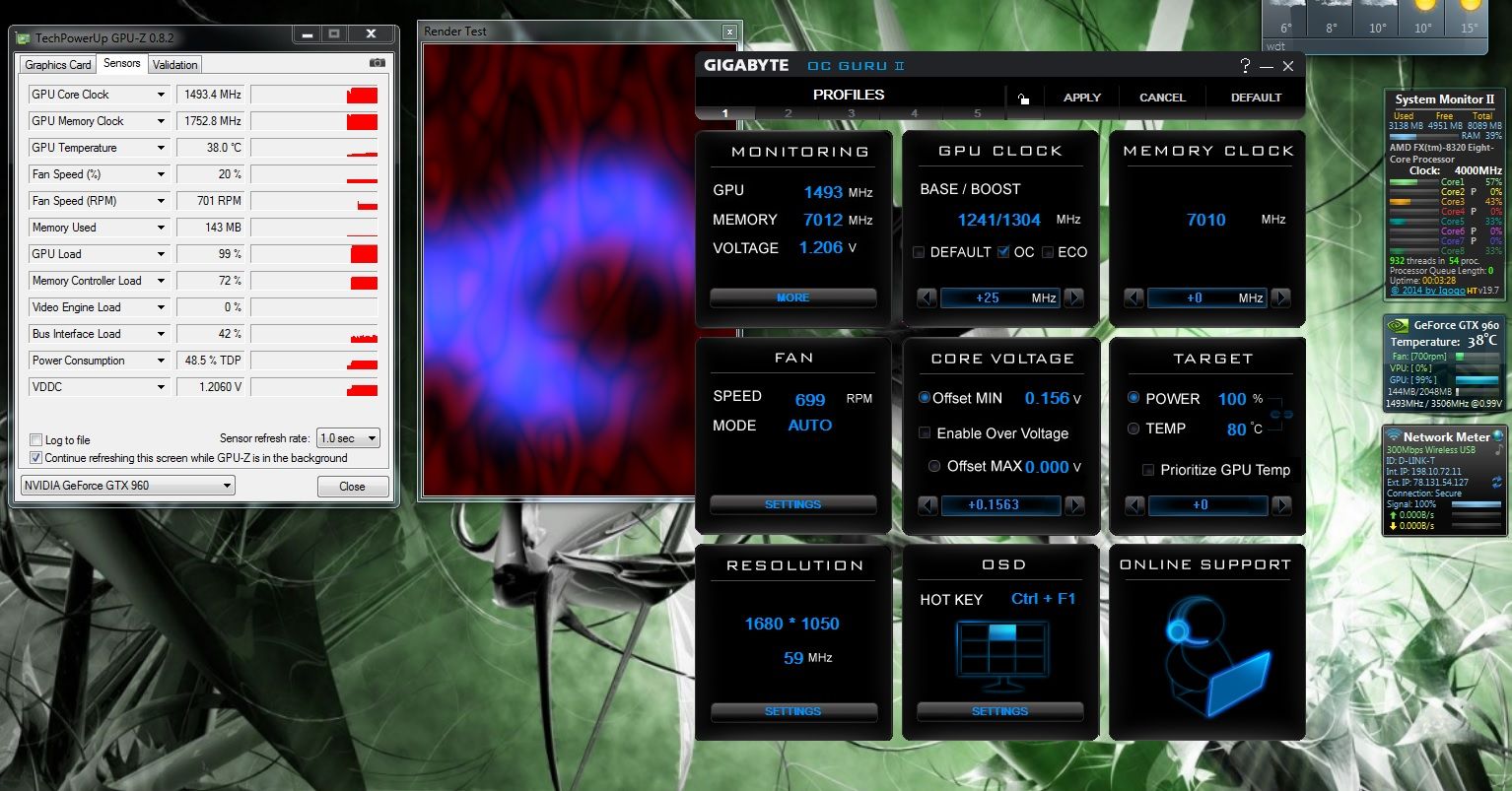Click the OSD monitor grid icon

pyautogui.click(x=1001, y=654)
